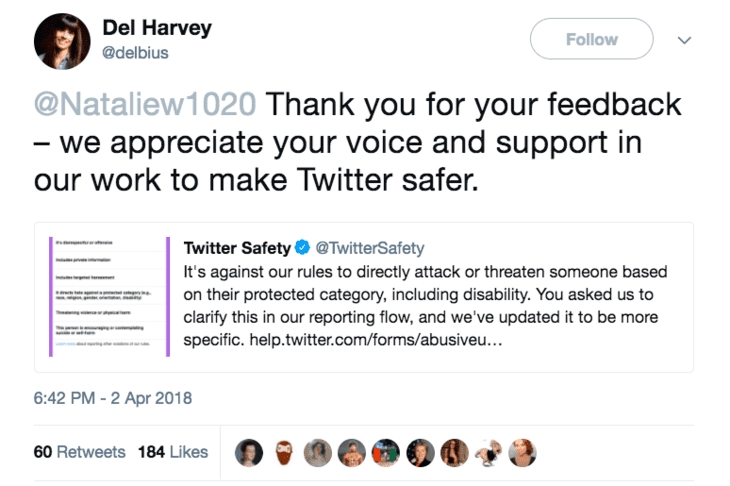View the 60 Retweets list

[x=80, y=452]
